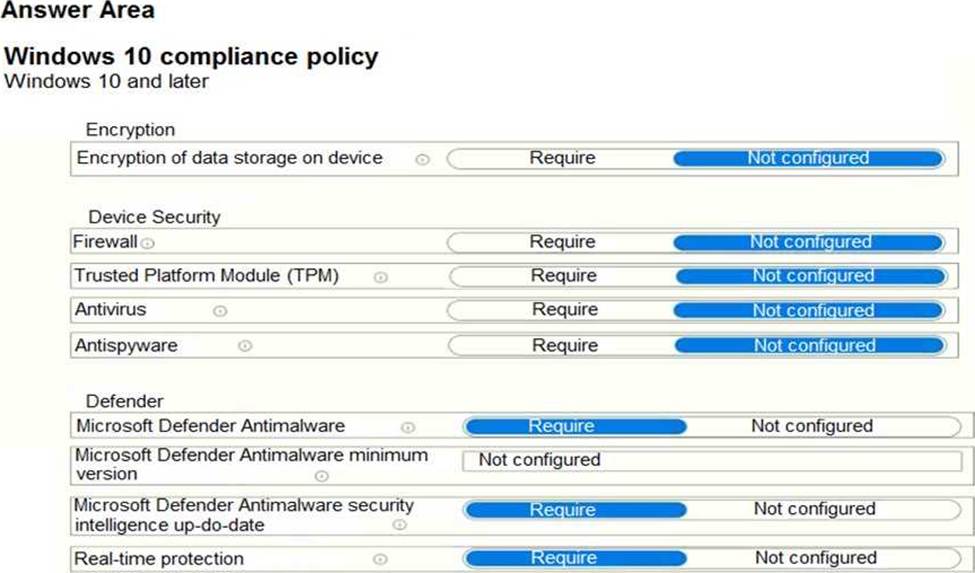Image resolution: width=975 pixels, height=573 pixels.
Task: Click info icon for security intelligence up-to-date
Action: point(399,525)
